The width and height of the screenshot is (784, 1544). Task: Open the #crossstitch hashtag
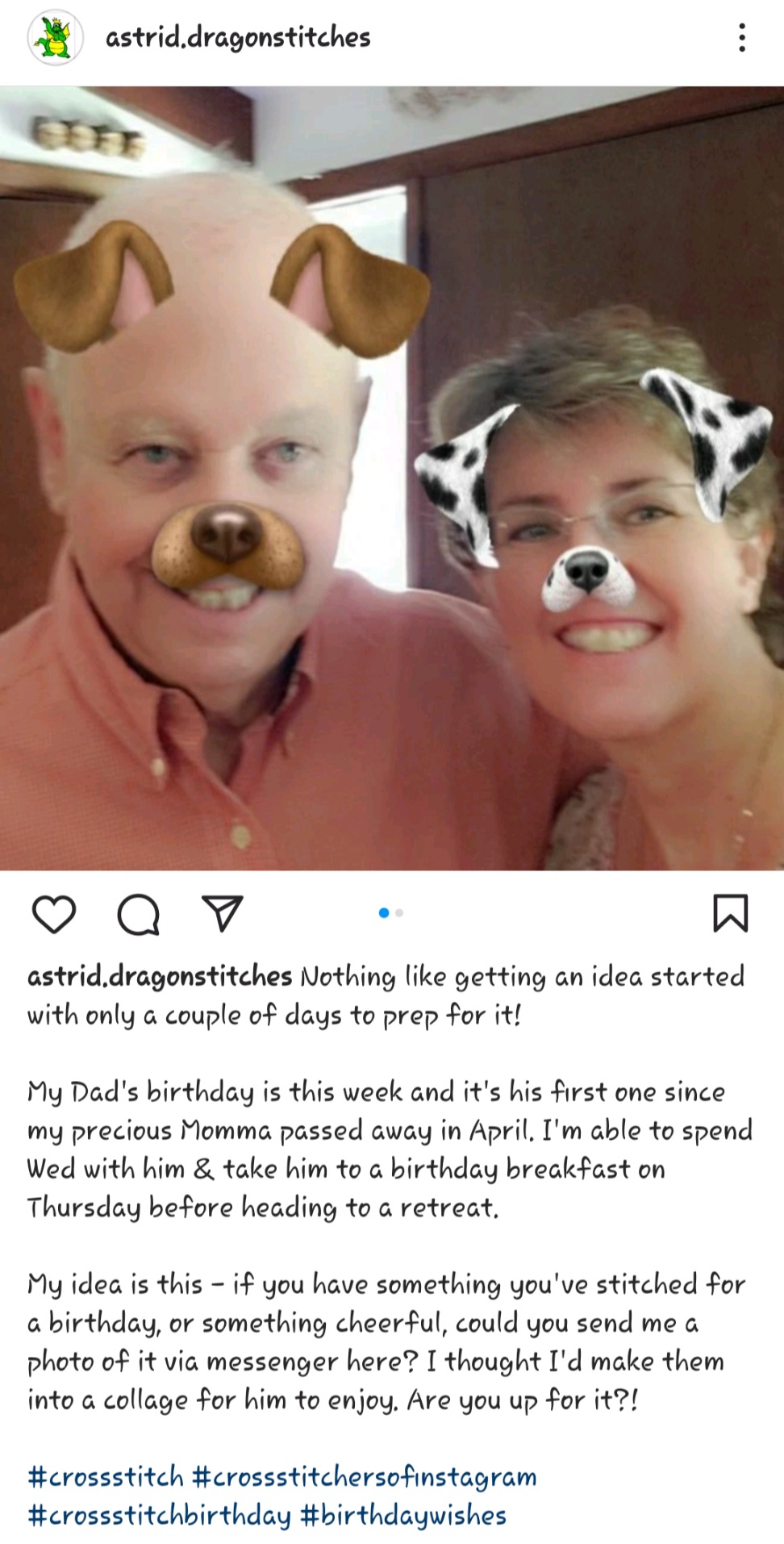click(x=106, y=1477)
